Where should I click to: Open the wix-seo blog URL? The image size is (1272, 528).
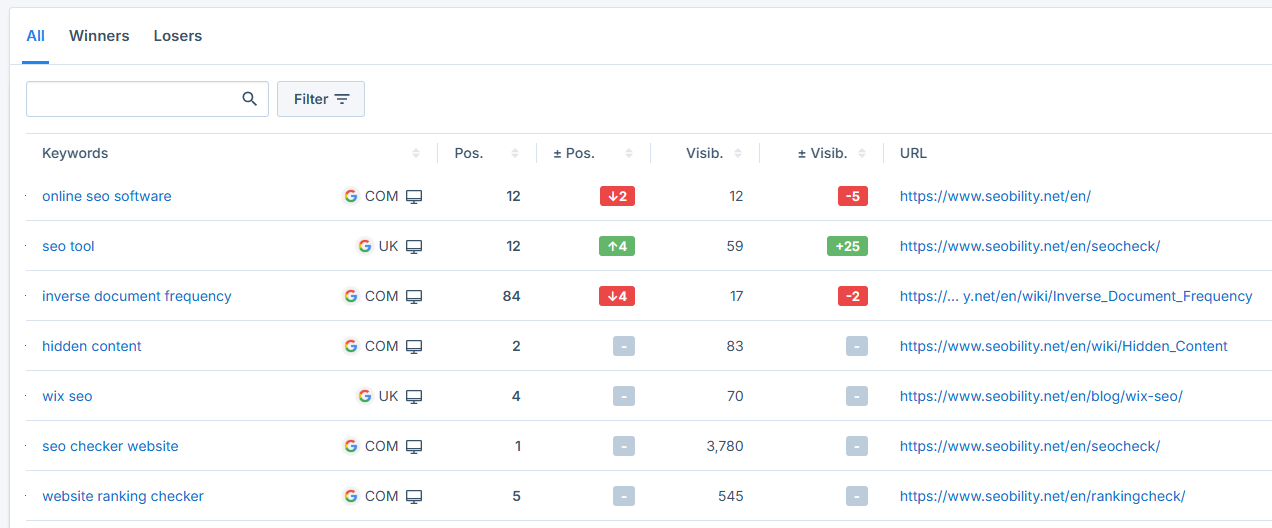coord(1041,396)
